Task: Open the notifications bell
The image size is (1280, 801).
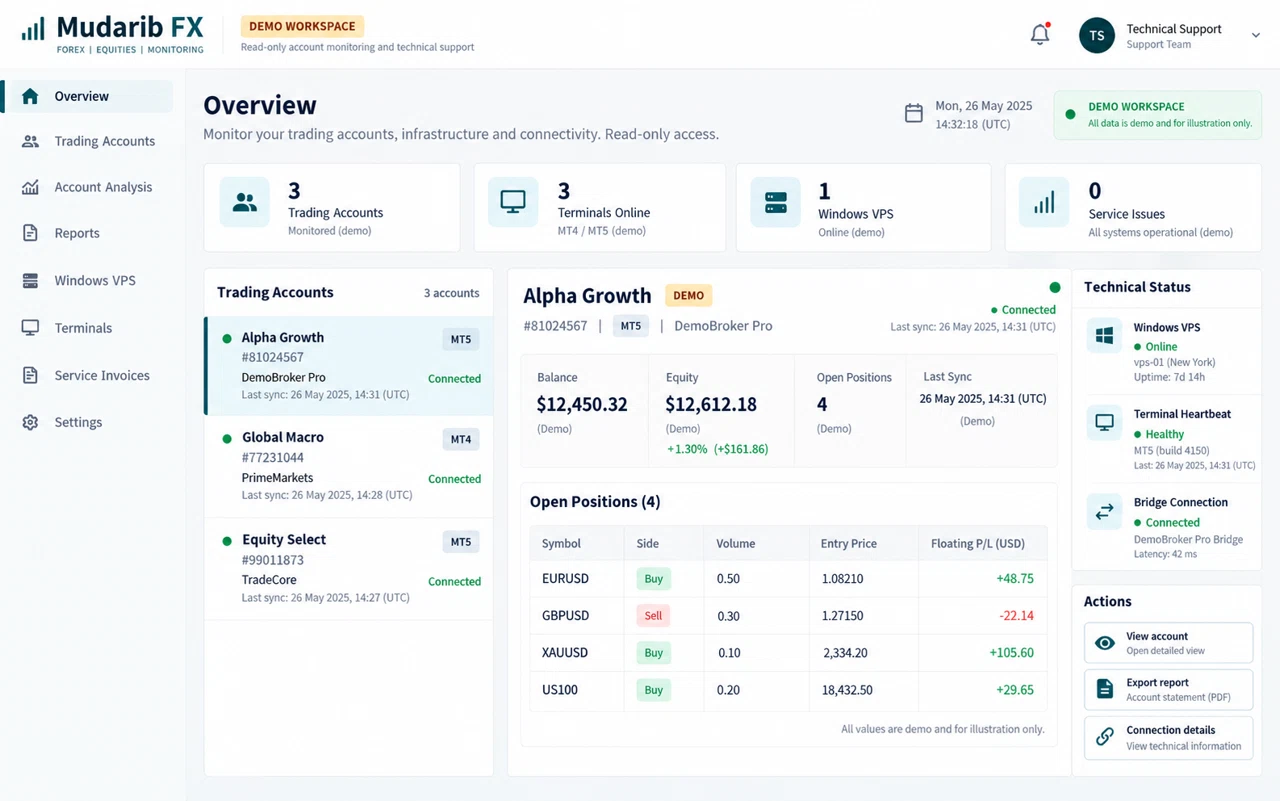Action: point(1040,34)
